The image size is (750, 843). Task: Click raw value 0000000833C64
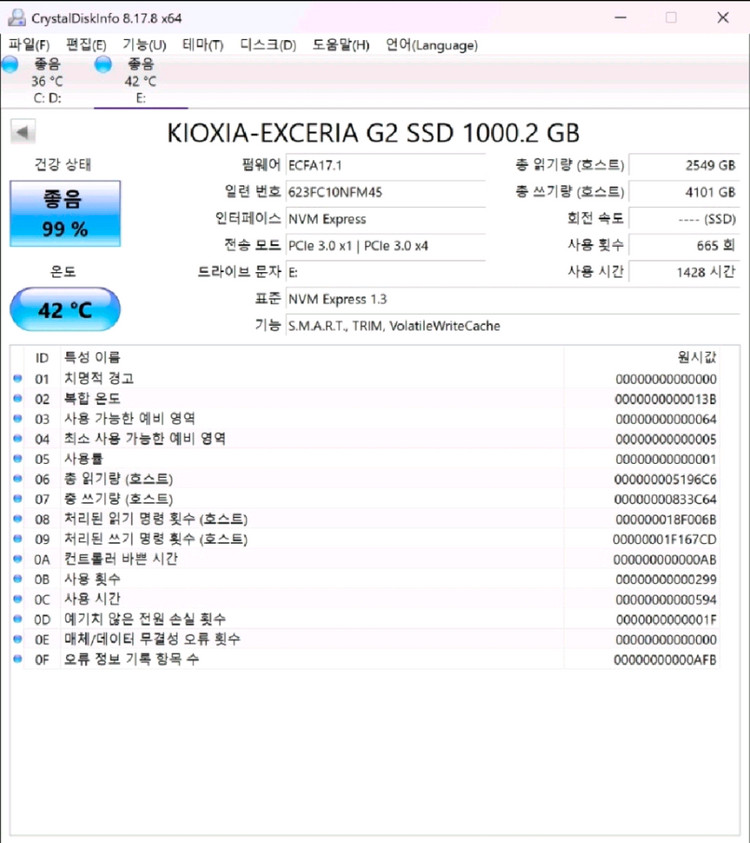pos(666,499)
